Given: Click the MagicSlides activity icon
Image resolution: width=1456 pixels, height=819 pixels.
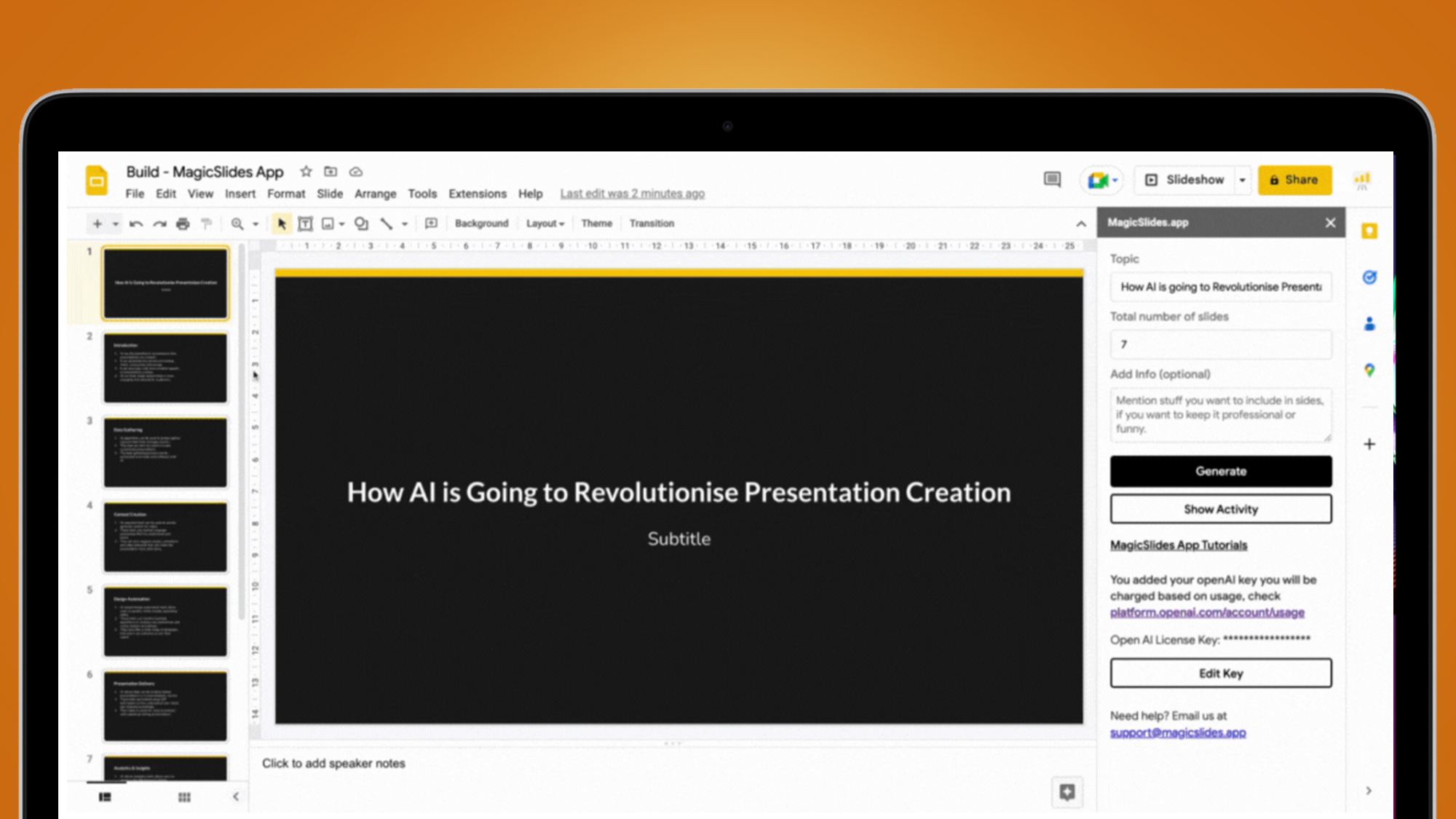Looking at the screenshot, I should coord(1220,509).
